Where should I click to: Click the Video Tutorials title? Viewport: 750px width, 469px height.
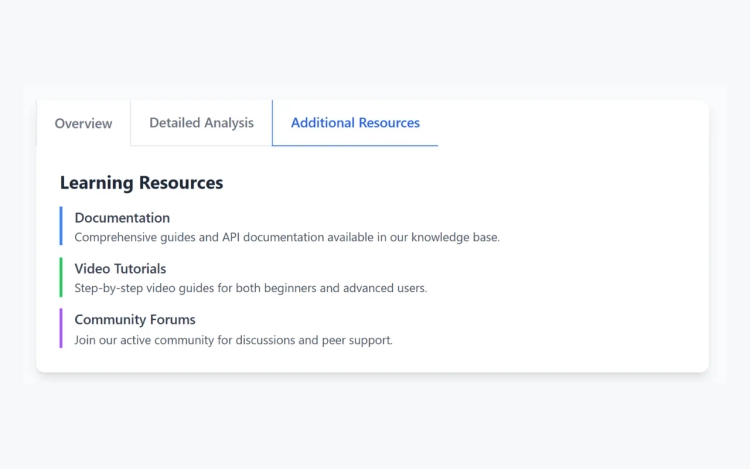coord(120,269)
